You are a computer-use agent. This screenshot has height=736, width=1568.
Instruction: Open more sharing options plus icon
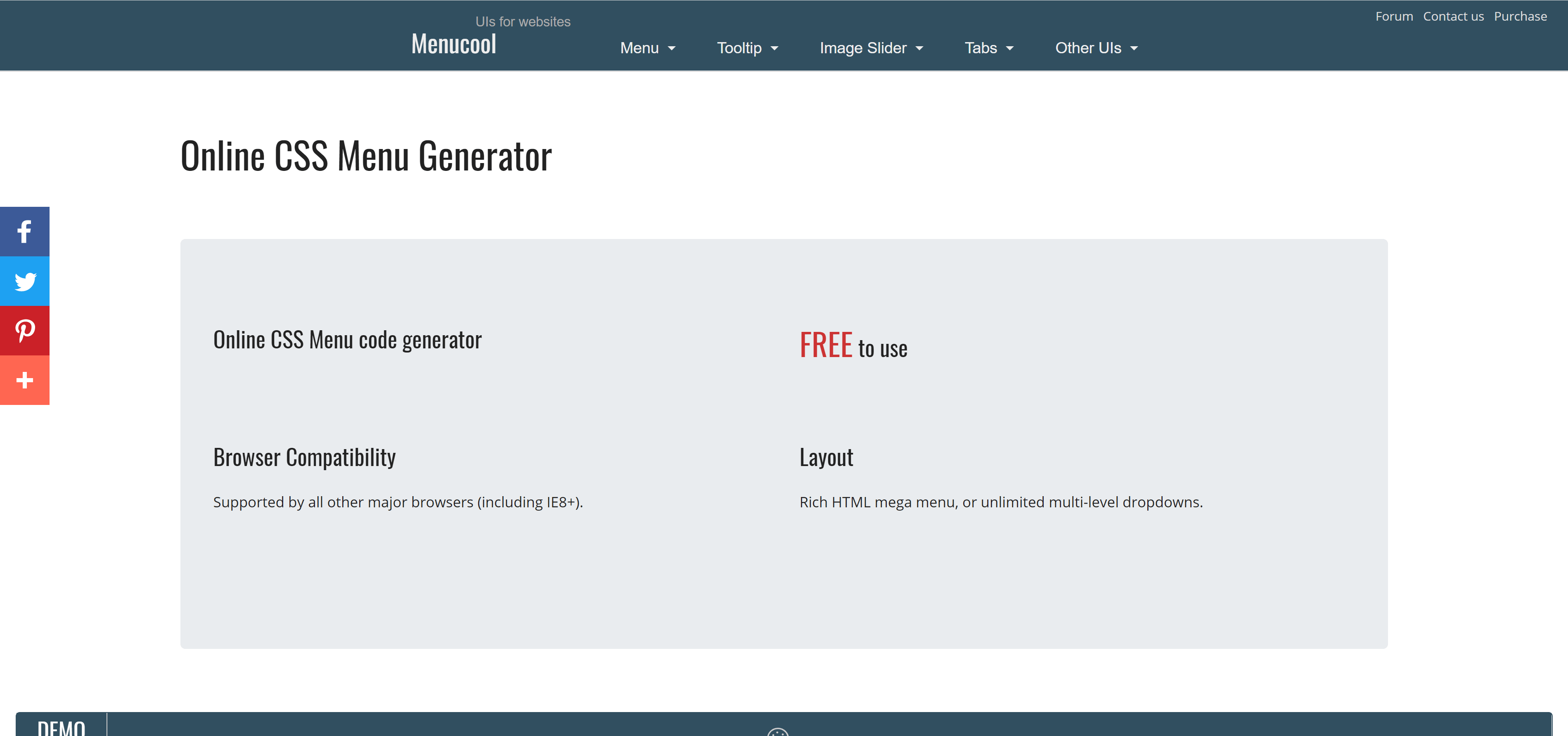(x=24, y=381)
